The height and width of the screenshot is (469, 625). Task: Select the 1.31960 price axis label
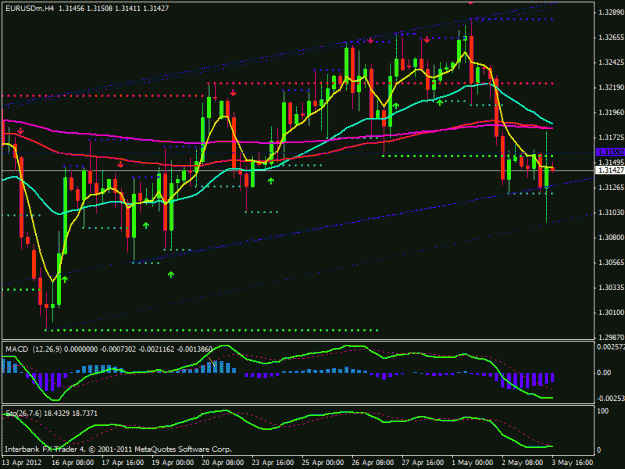611,112
